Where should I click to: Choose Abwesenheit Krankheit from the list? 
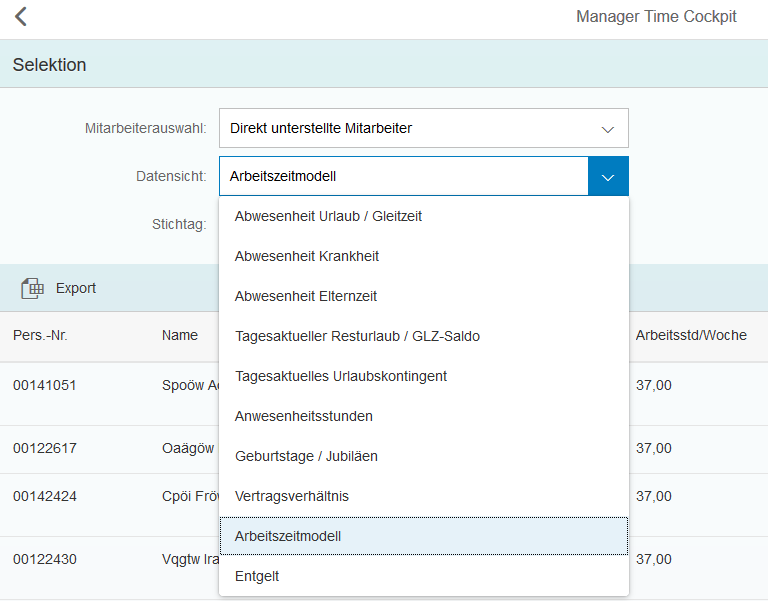pyautogui.click(x=424, y=256)
